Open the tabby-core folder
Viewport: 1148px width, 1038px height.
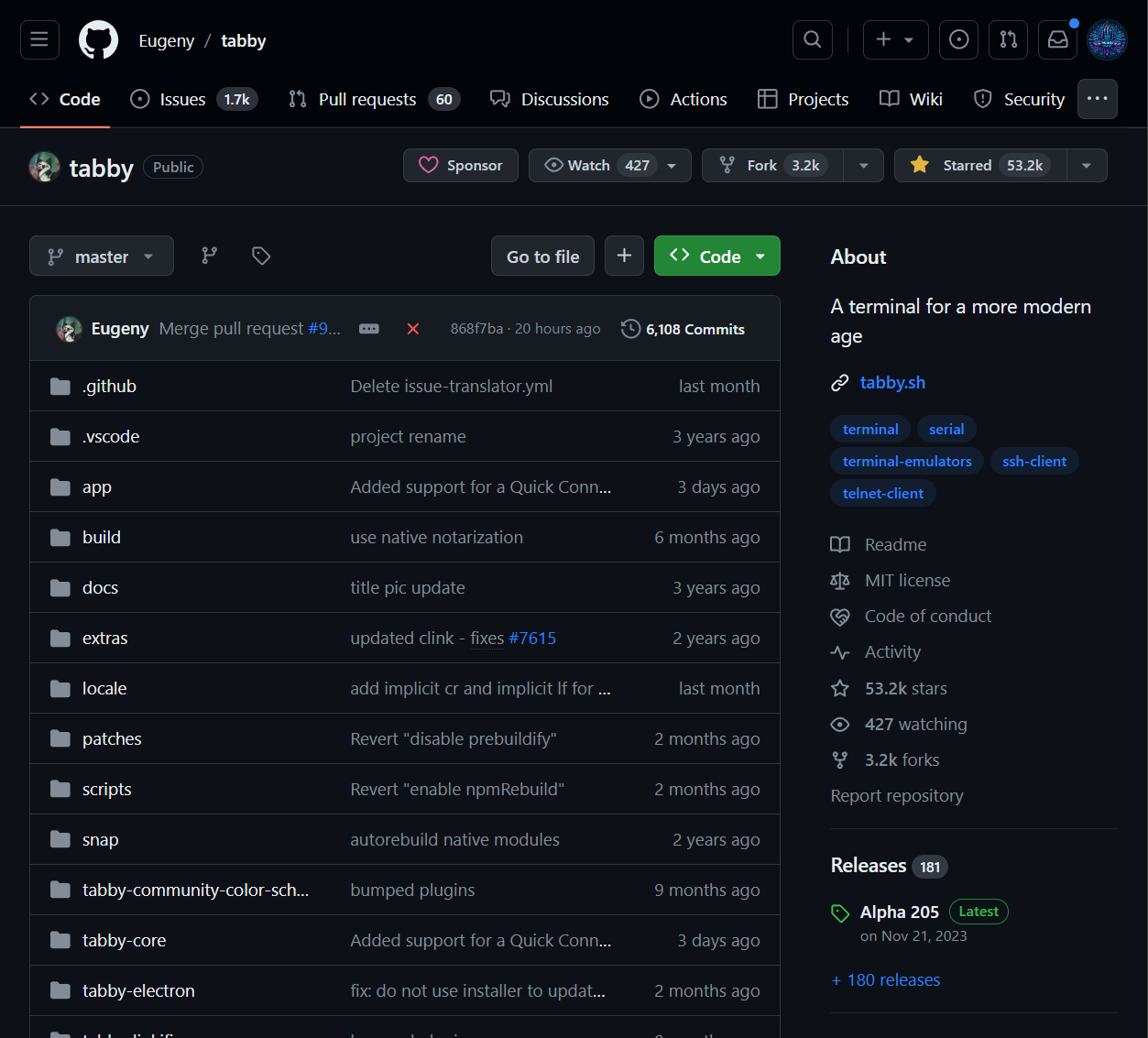(x=125, y=941)
